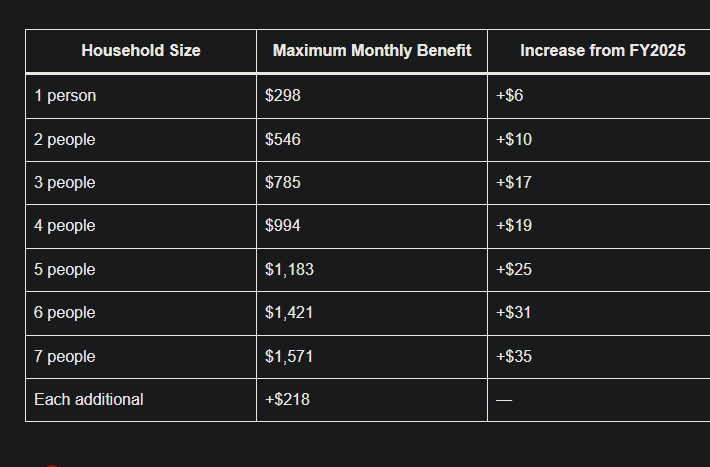Click the $546 benefit amount
The width and height of the screenshot is (710, 467).
283,139
